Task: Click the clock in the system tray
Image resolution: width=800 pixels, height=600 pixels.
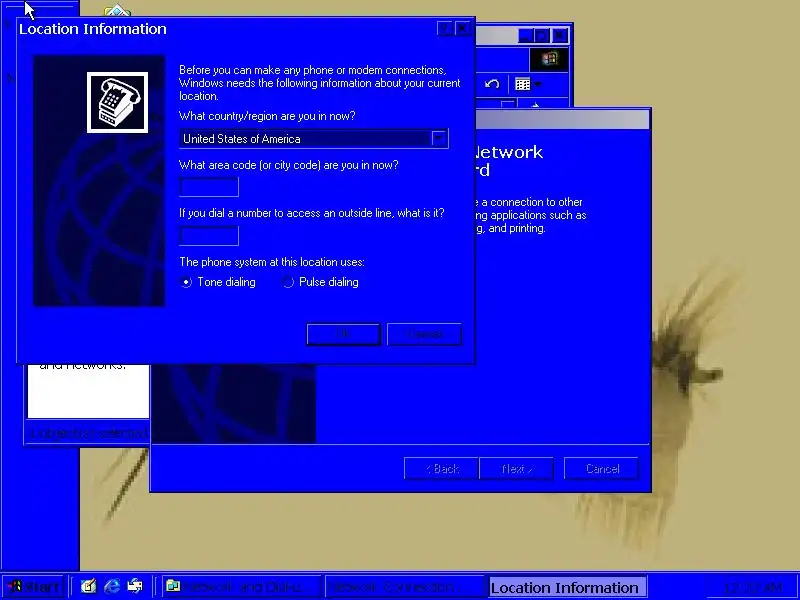Action: 753,587
